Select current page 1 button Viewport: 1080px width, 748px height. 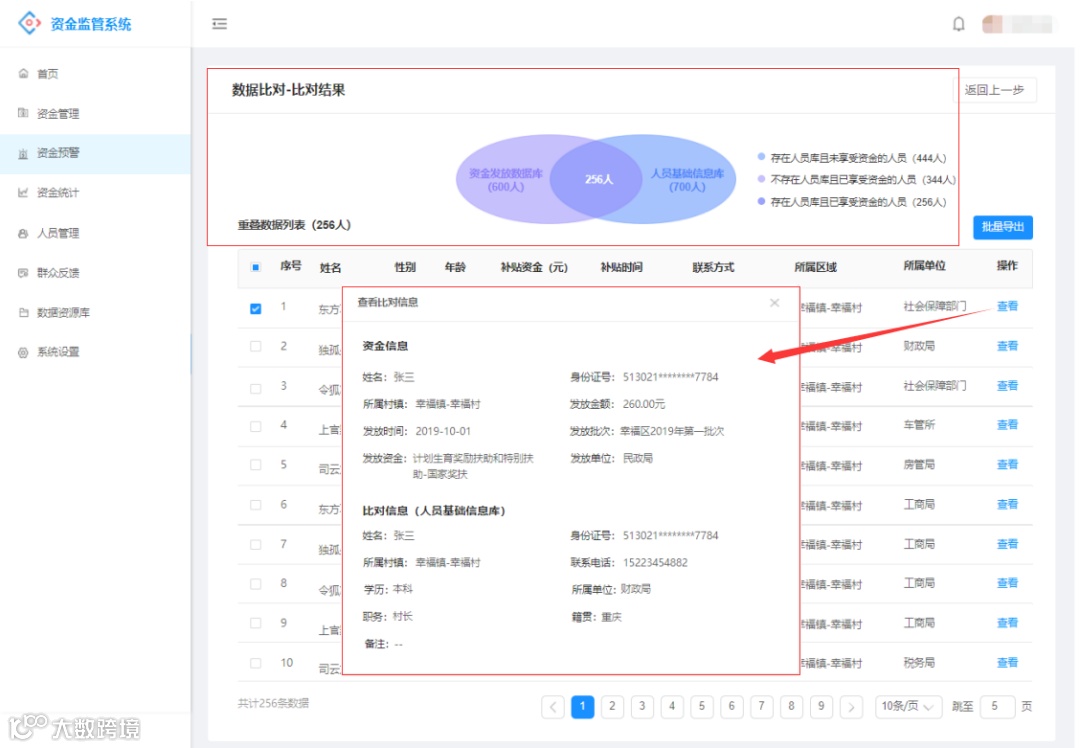(x=582, y=707)
